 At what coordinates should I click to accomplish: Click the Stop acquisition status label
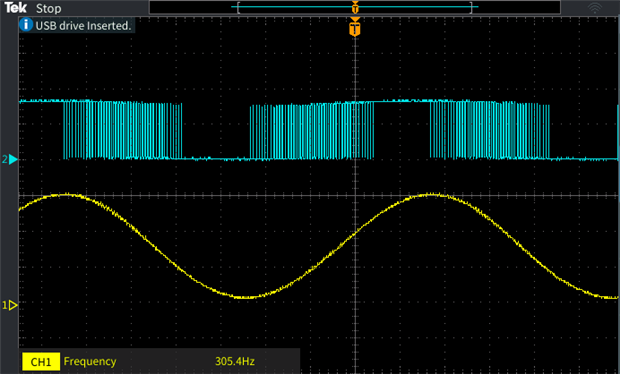[49, 9]
